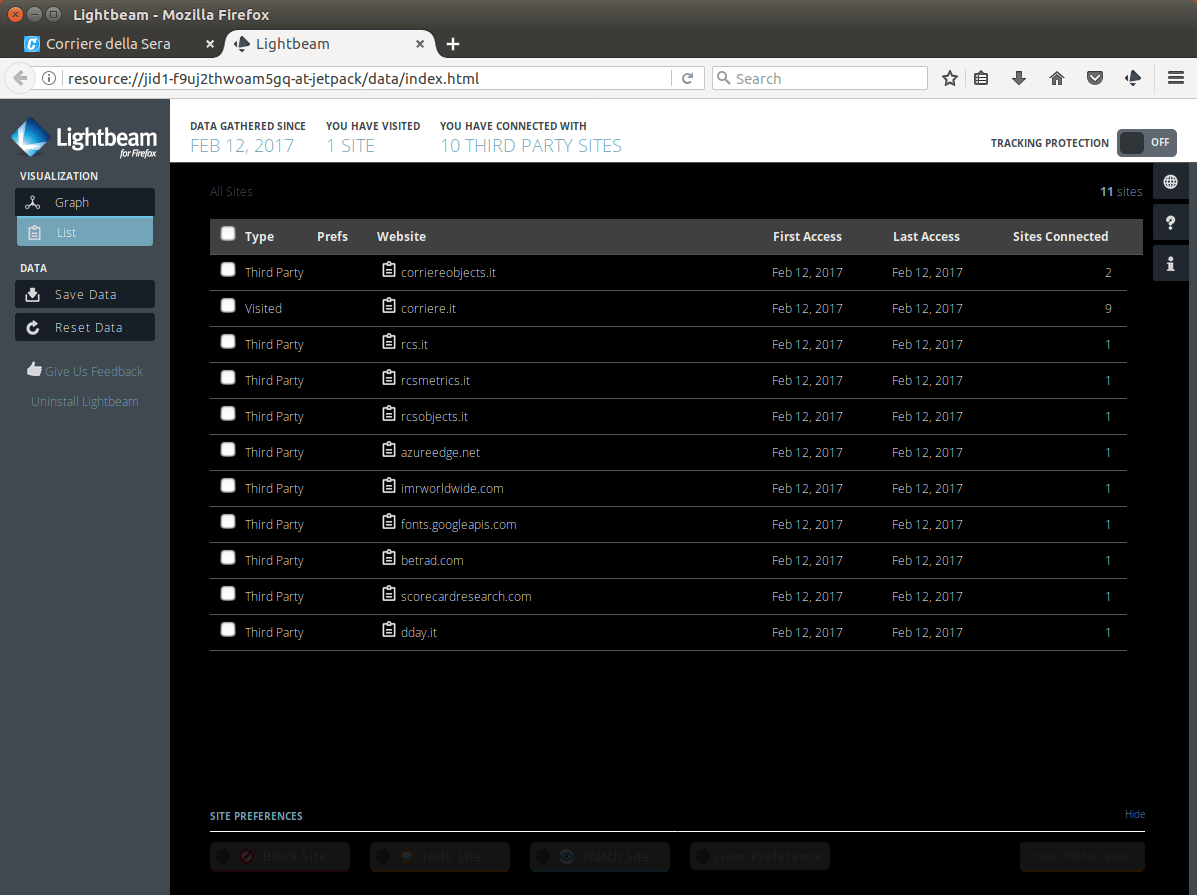1197x895 pixels.
Task: Open a new browser tab
Action: 453,44
